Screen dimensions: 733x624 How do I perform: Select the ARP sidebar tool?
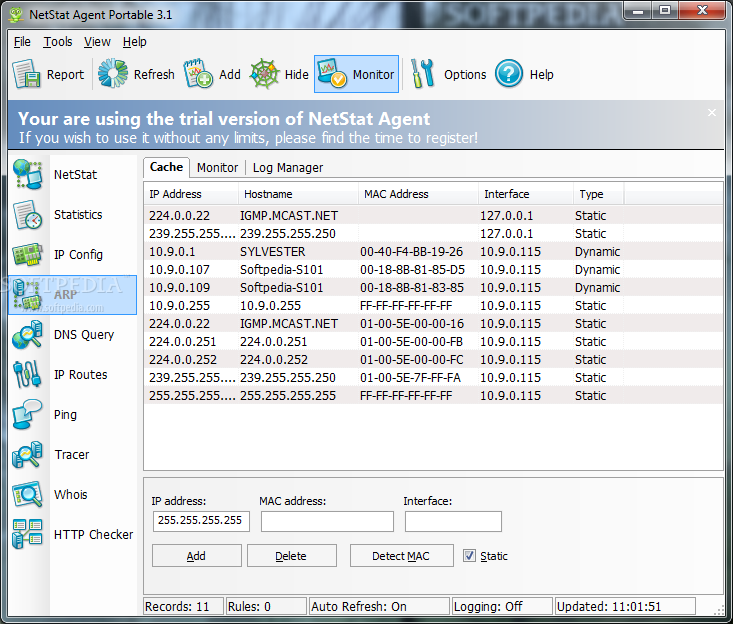72,295
